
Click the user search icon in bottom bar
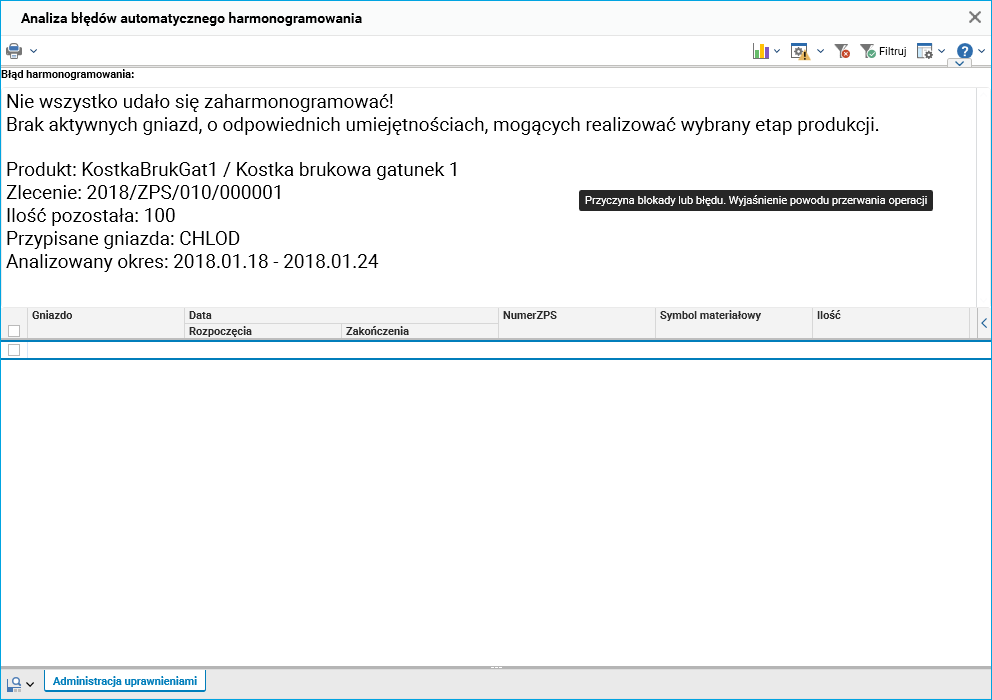click(14, 684)
